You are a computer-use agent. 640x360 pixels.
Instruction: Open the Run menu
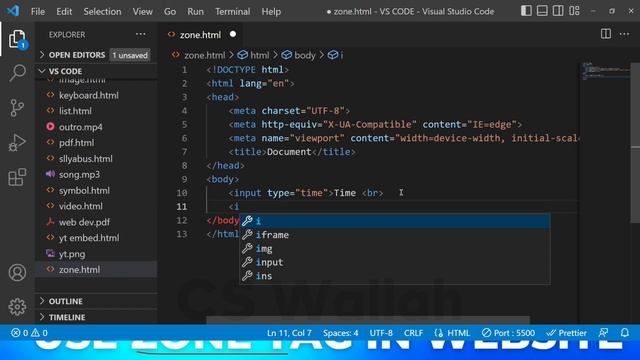pyautogui.click(x=196, y=11)
